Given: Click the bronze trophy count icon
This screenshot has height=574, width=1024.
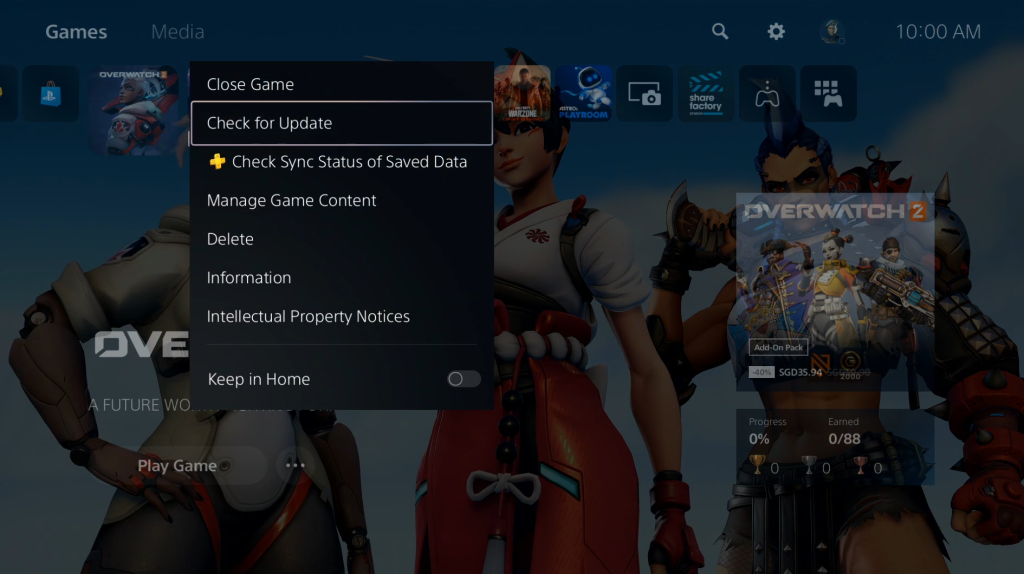Looking at the screenshot, I should pyautogui.click(x=860, y=466).
